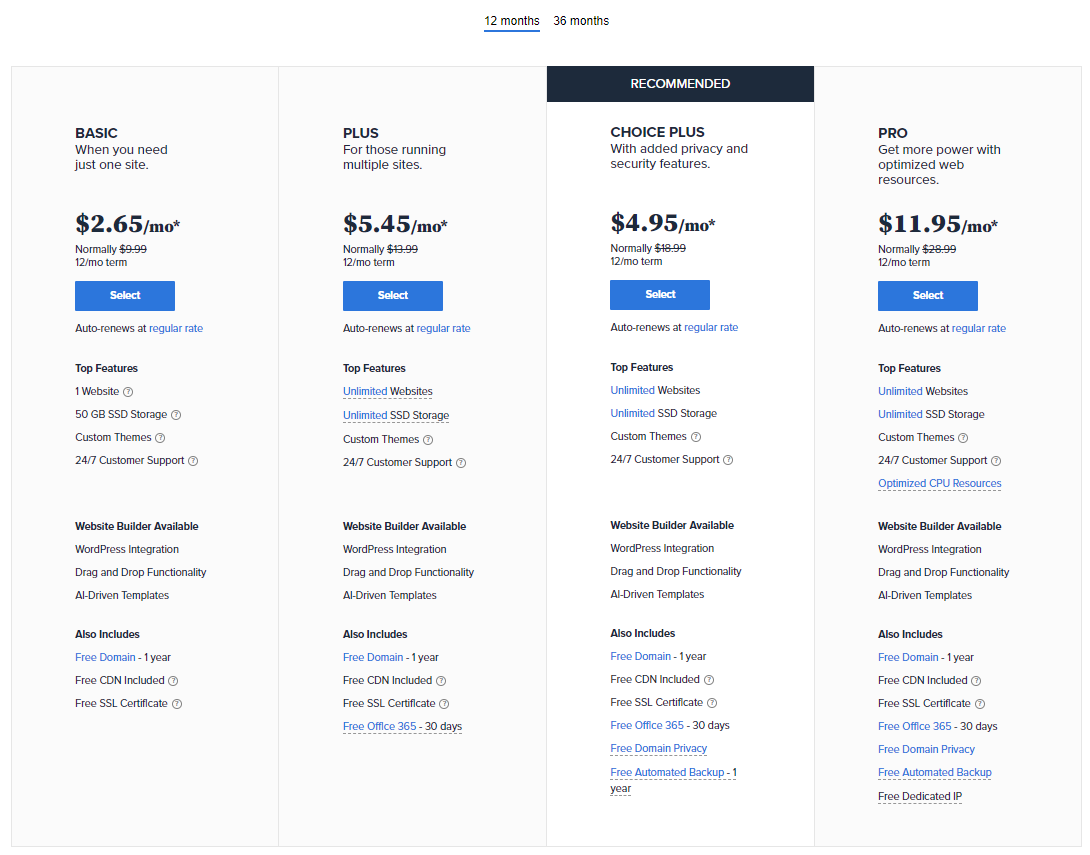Open Free Office 365 link in Choice Plus
The height and width of the screenshot is (855, 1090).
pos(647,726)
